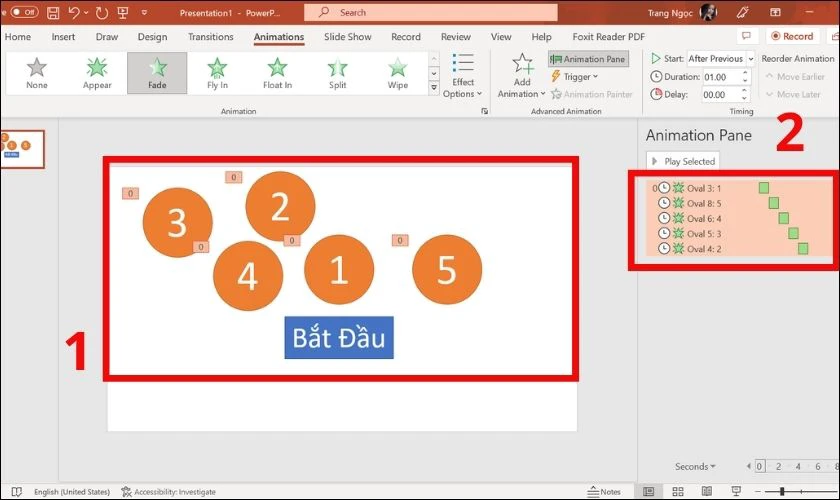Screen dimensions: 840x500
Task: Click the Duration value field
Action: 720,77
